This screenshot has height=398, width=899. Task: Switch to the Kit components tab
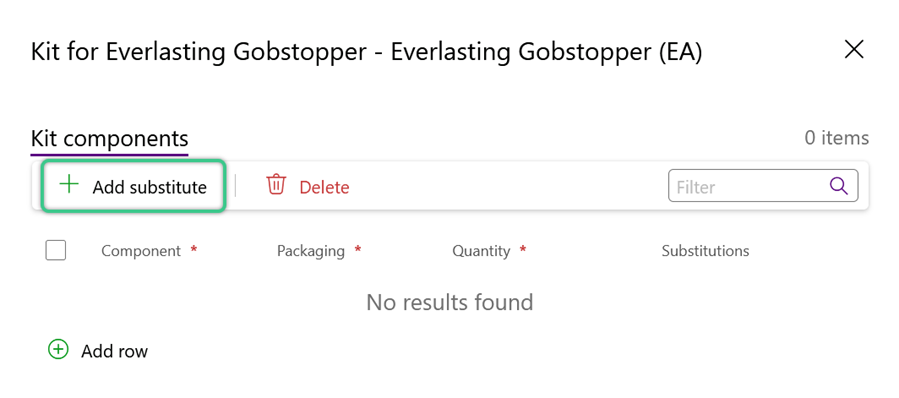110,138
